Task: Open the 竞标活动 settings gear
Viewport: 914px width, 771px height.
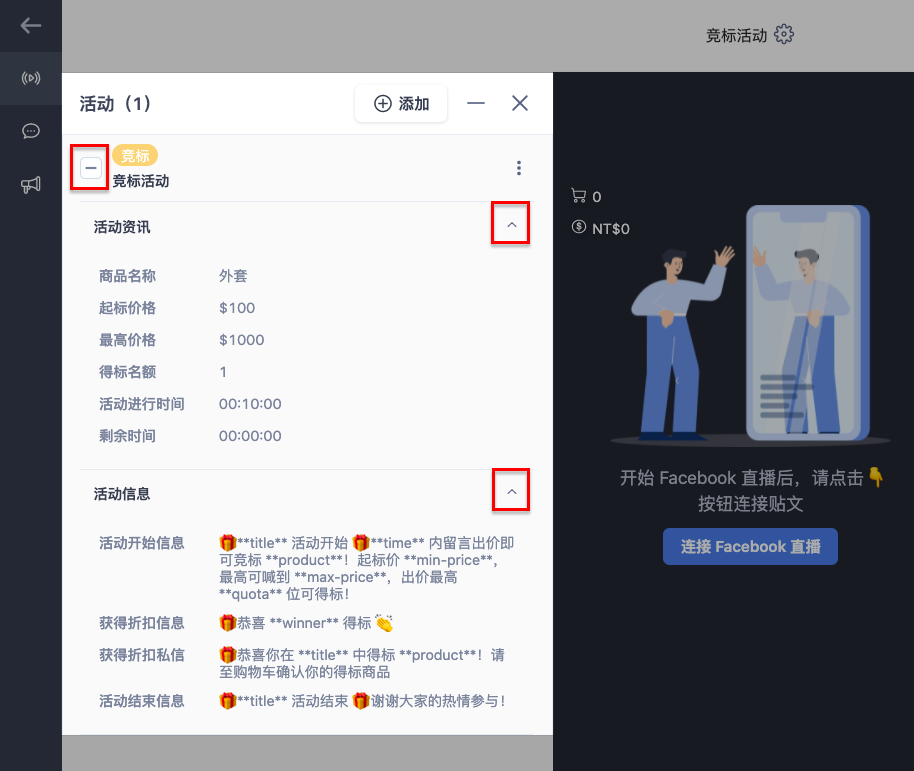Action: point(784,34)
